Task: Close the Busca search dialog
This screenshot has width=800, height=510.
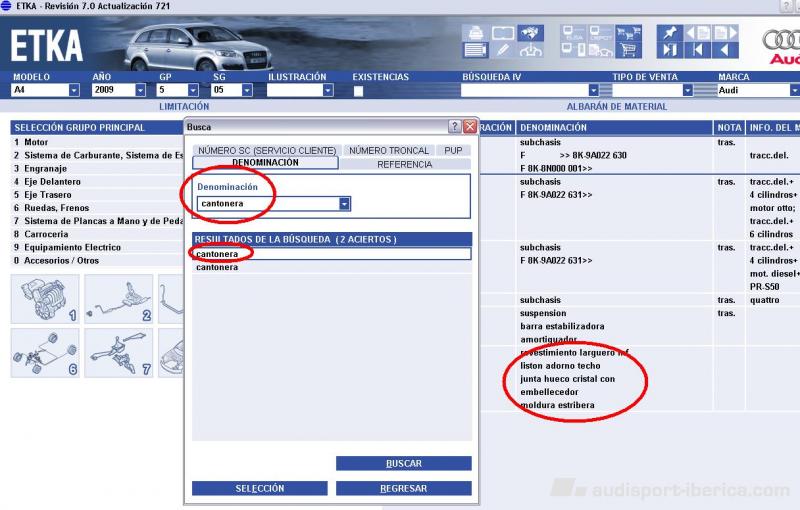Action: (x=469, y=126)
